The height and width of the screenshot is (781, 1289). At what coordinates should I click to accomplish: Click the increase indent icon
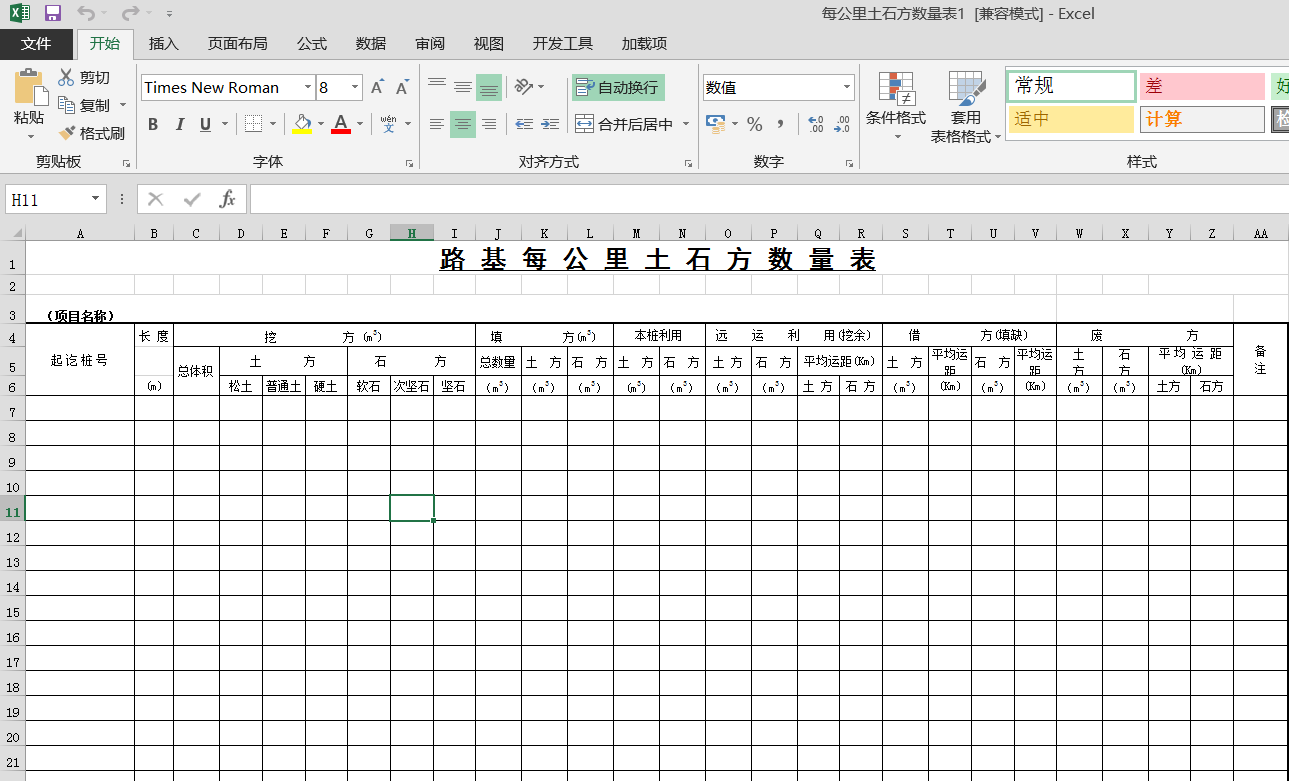[550, 124]
